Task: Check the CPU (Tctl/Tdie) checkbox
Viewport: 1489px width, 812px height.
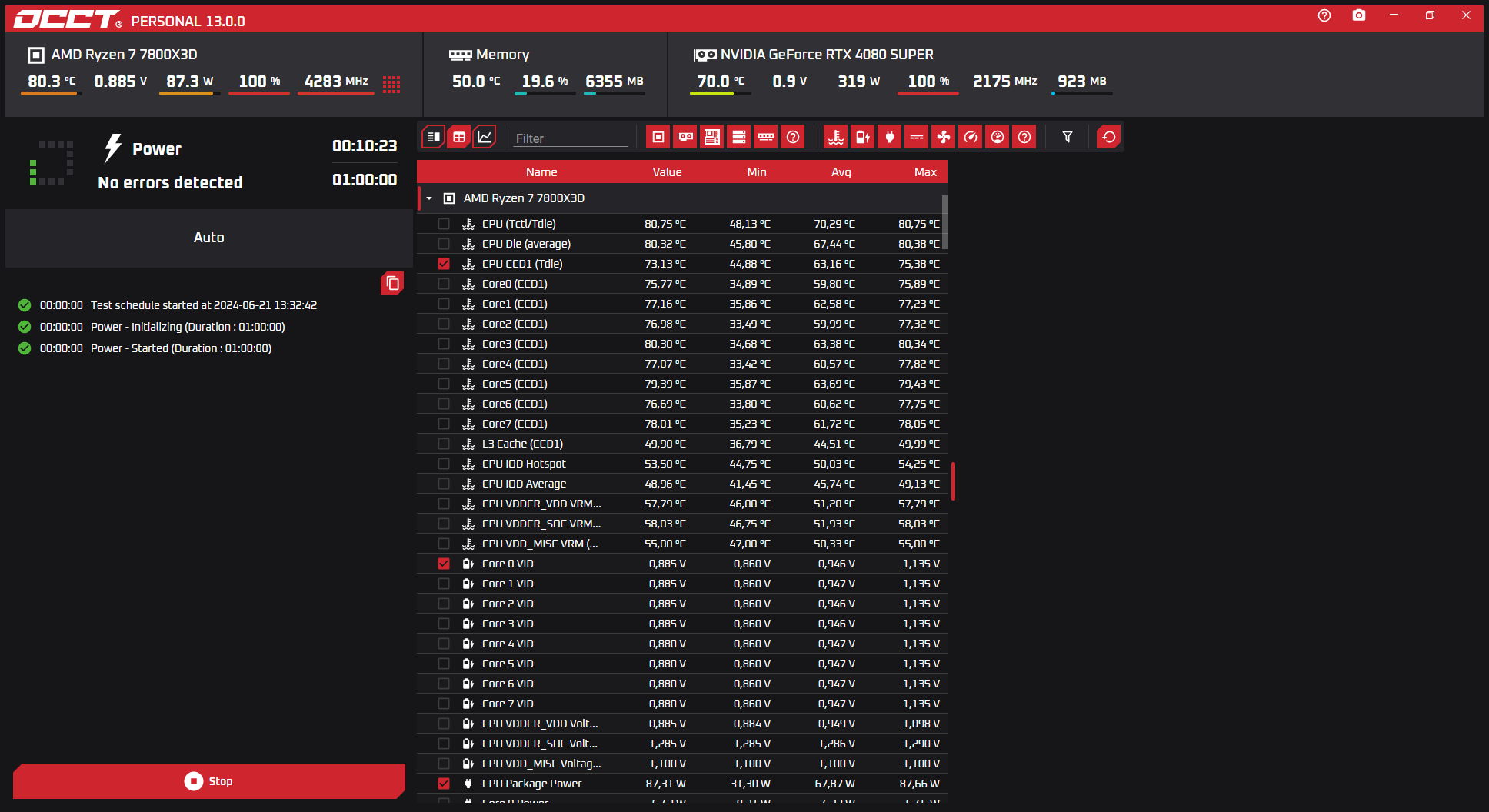Action: click(x=444, y=224)
